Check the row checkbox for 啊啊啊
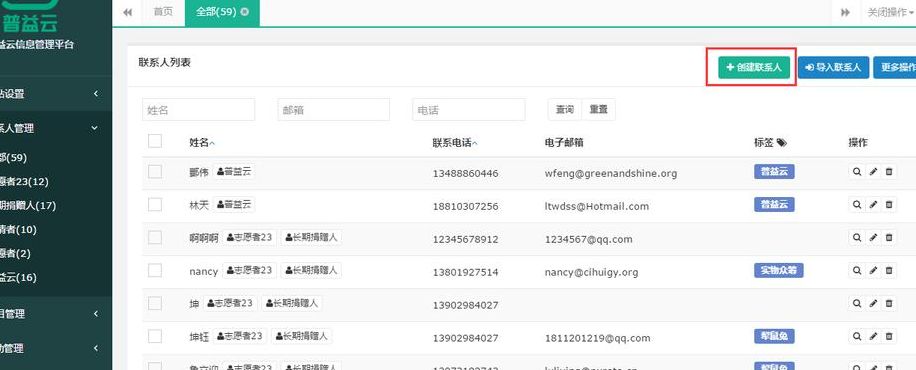Image resolution: width=916 pixels, height=370 pixels. point(155,237)
